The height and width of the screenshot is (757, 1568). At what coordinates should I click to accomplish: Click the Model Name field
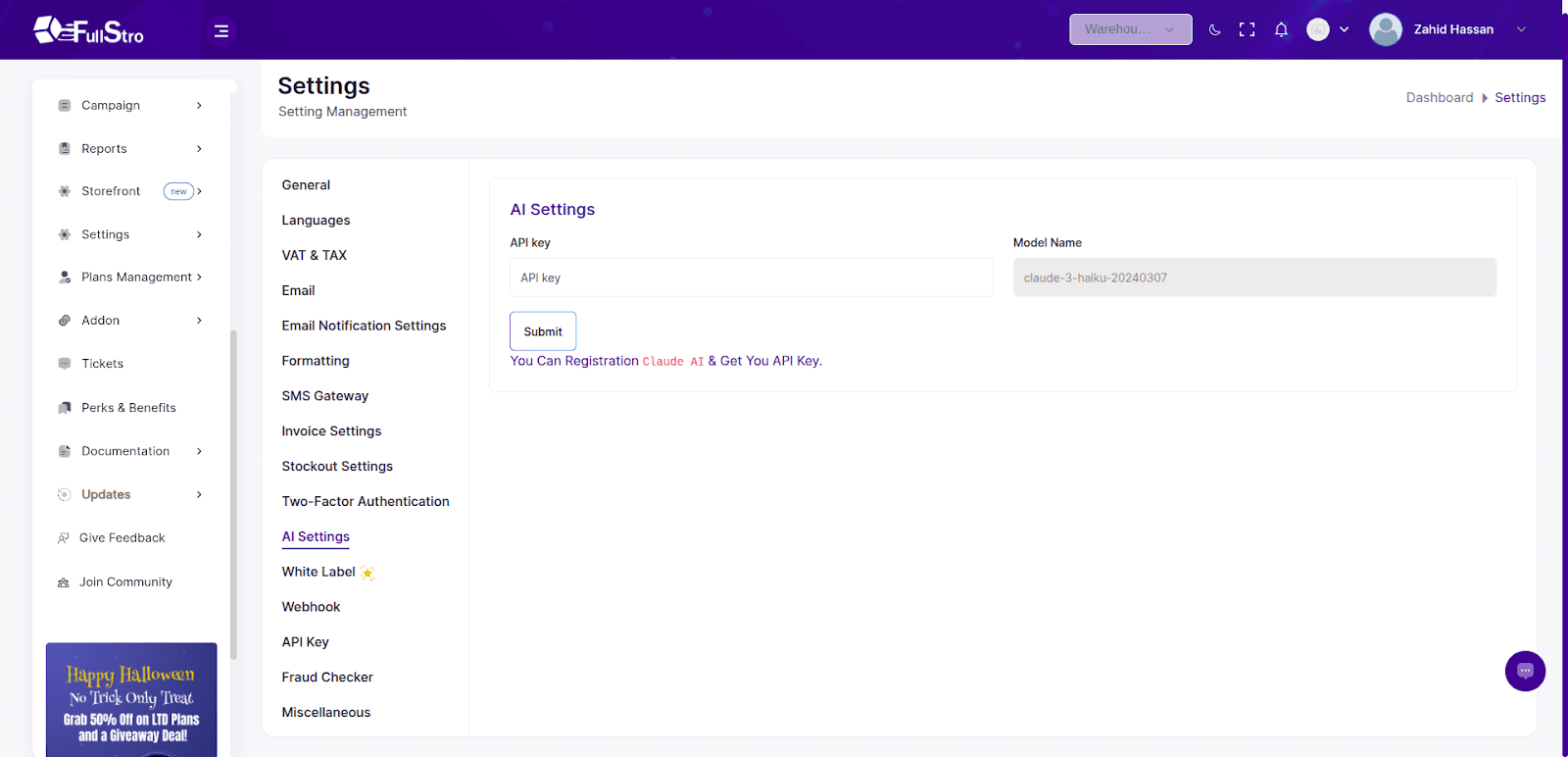(1254, 278)
